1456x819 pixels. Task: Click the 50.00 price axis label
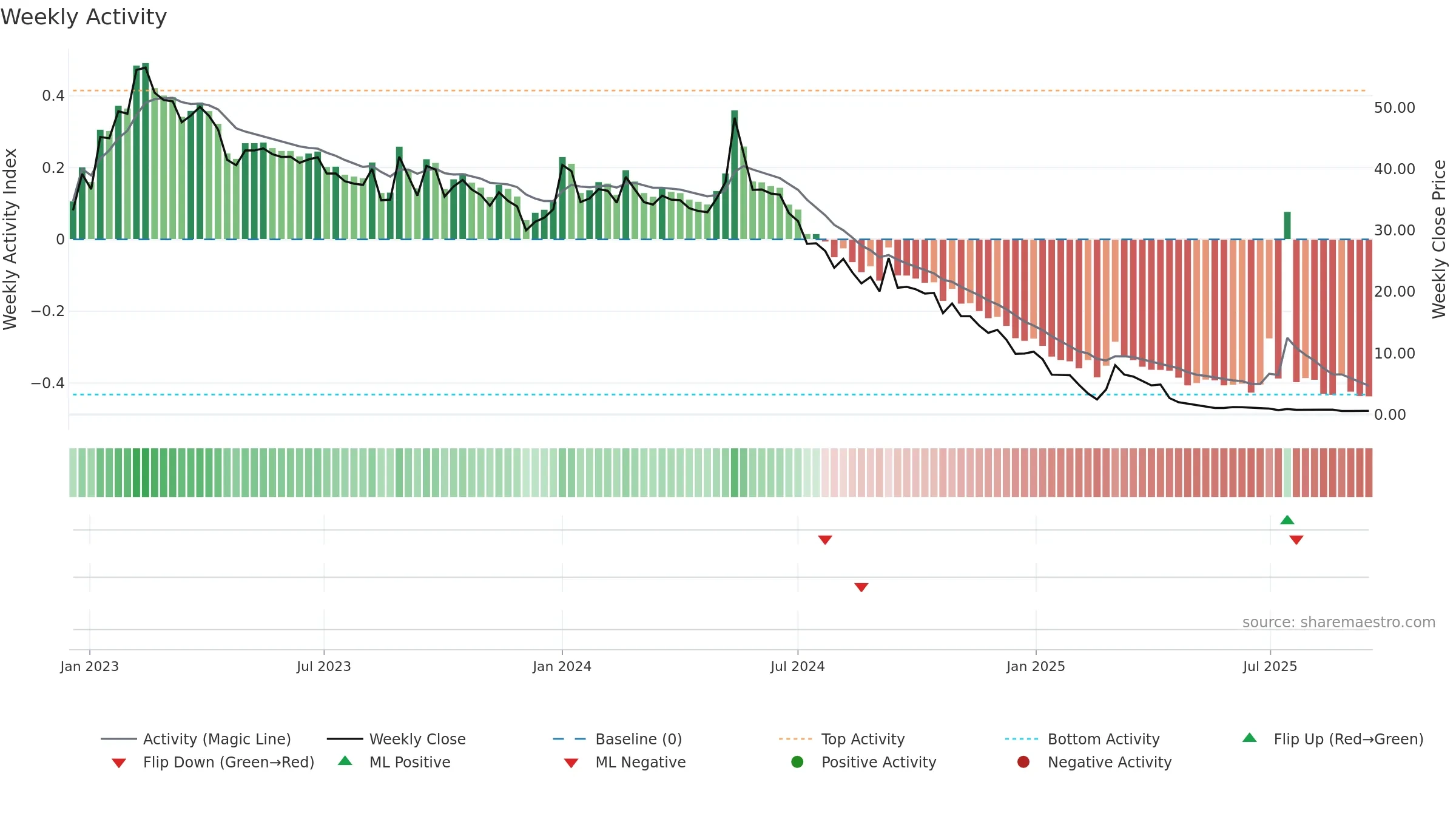1395,108
